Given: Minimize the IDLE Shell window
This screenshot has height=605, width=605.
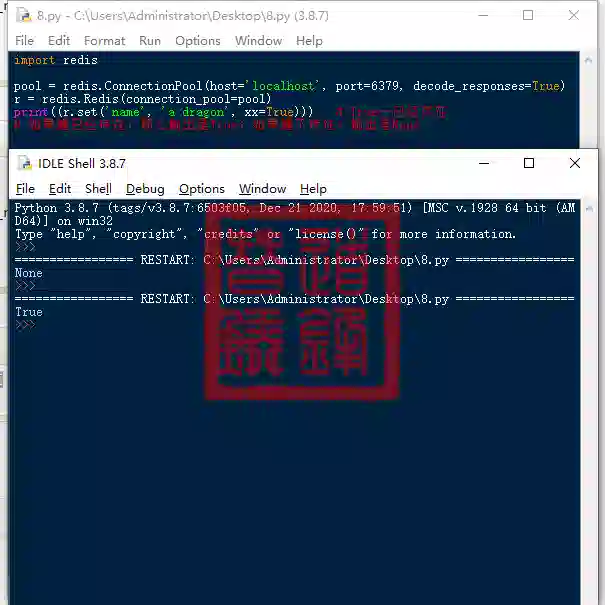Looking at the screenshot, I should click(x=484, y=163).
